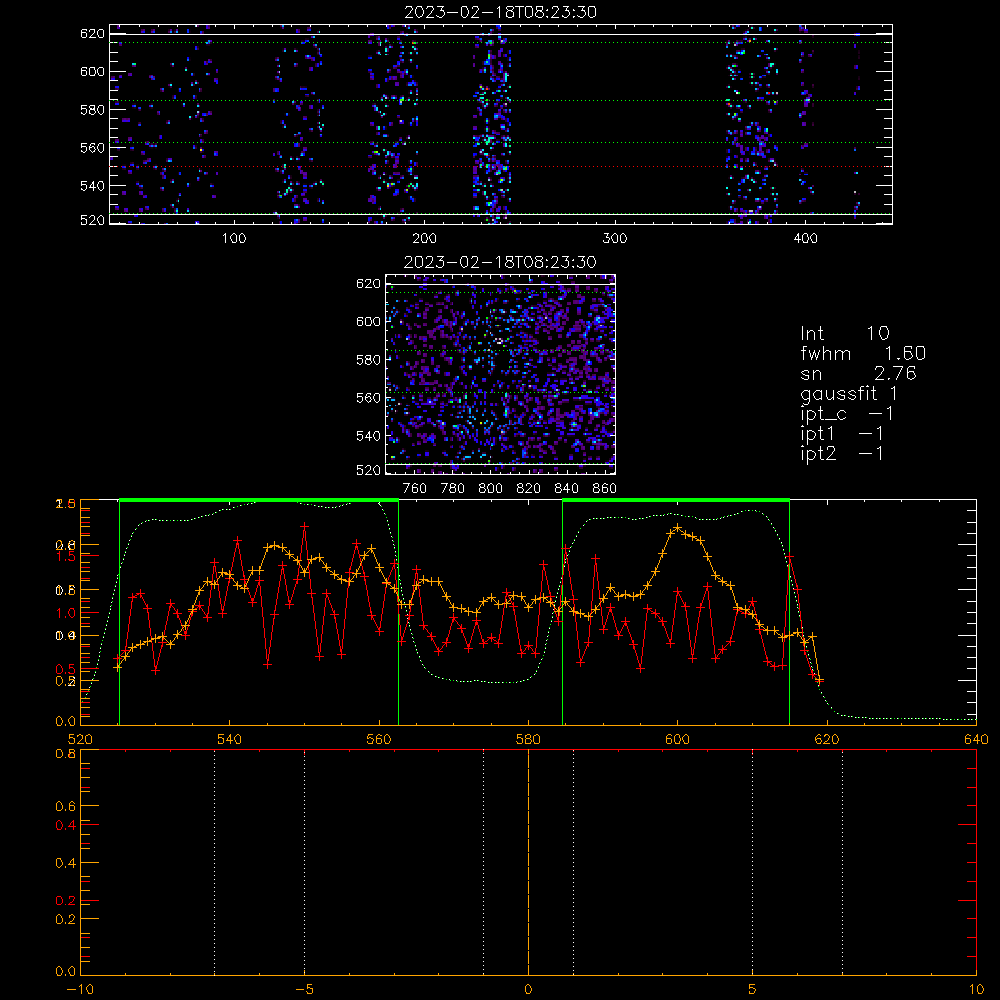The height and width of the screenshot is (1000, 1000).
Task: Click x-axis label 560 on profile plot
Action: click(x=379, y=739)
